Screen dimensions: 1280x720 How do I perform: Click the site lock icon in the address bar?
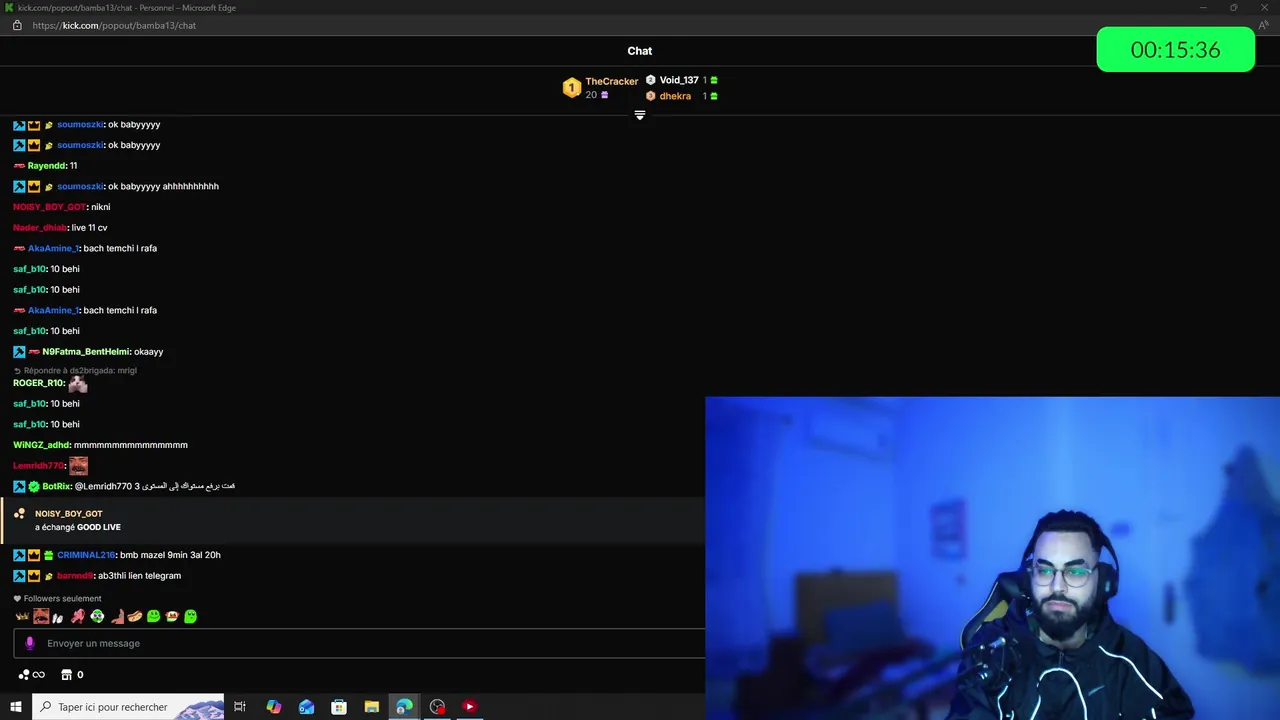click(17, 25)
